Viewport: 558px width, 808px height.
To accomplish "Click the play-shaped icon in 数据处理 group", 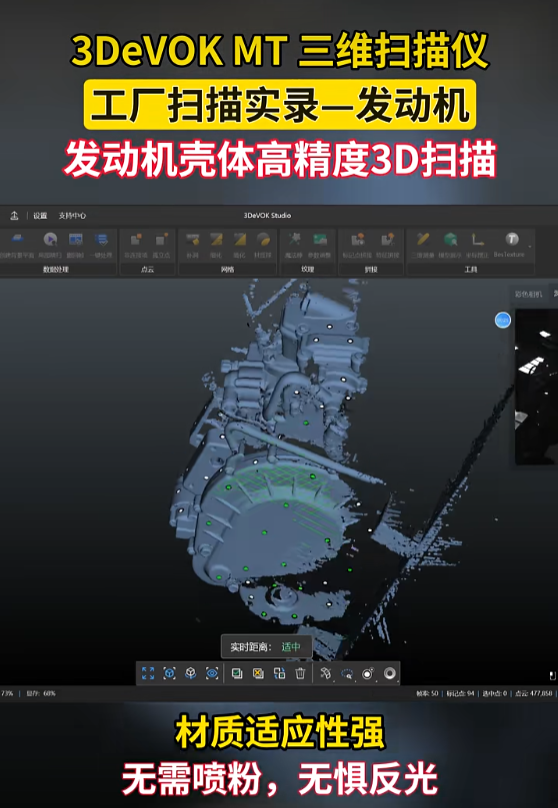I will 50,240.
